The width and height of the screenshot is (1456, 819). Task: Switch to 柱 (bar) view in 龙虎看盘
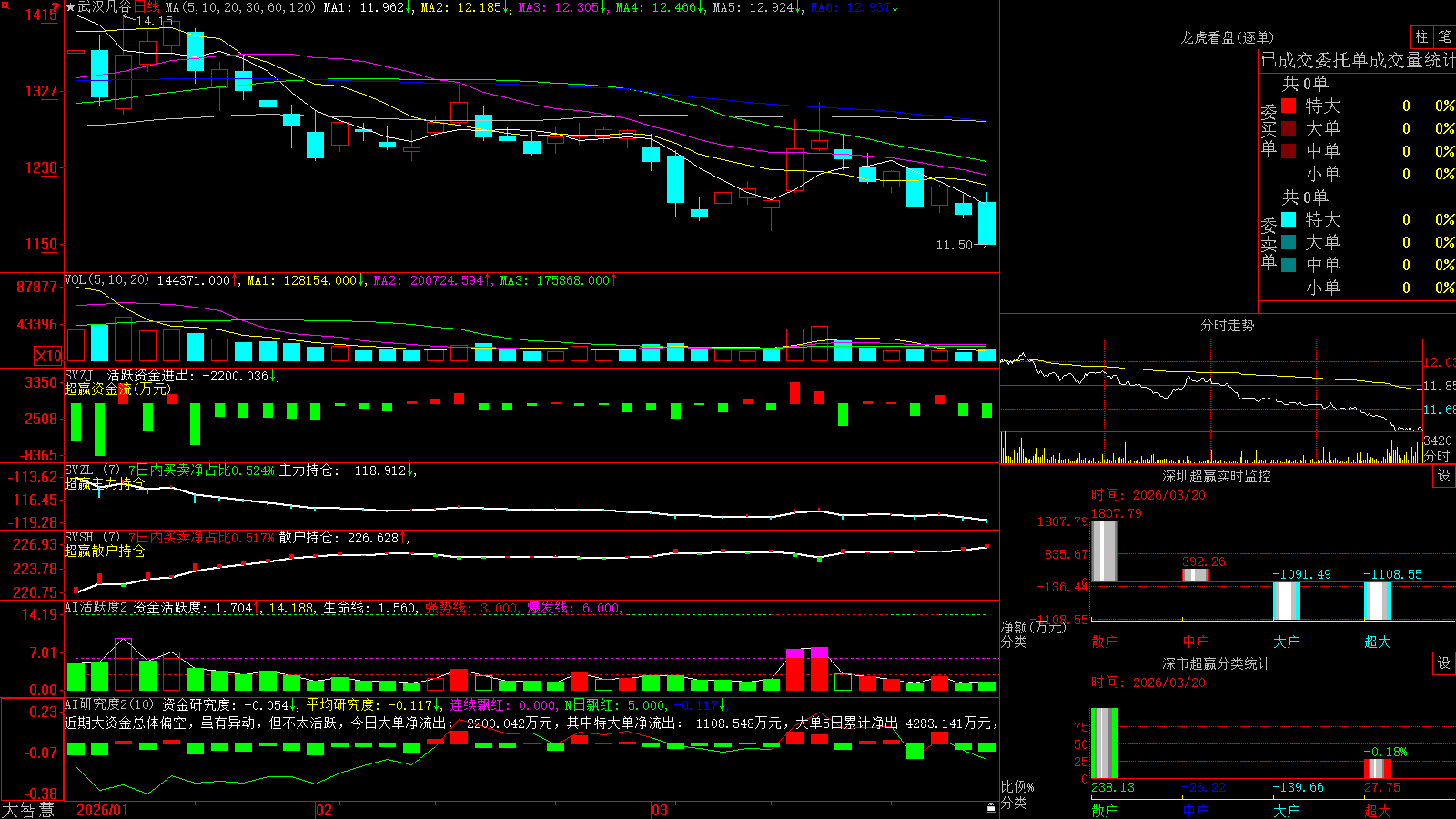[1421, 36]
